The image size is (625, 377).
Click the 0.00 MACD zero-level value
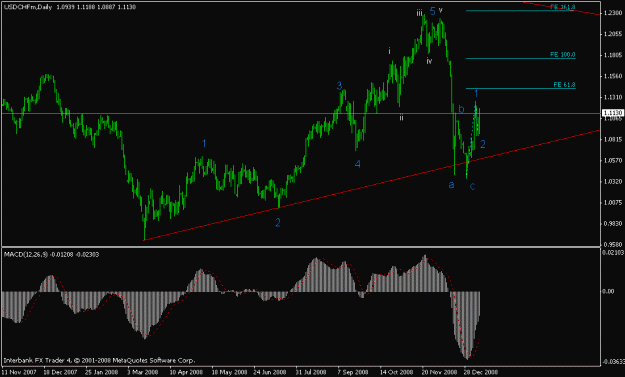(608, 291)
